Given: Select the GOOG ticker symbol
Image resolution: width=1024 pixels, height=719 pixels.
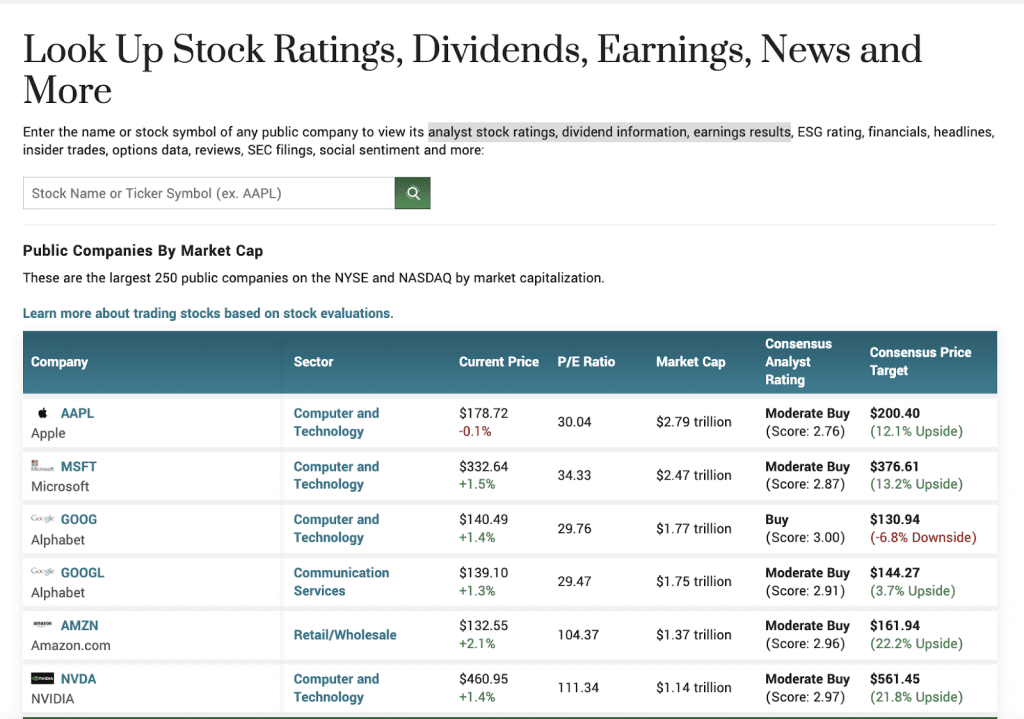Looking at the screenshot, I should 77,519.
